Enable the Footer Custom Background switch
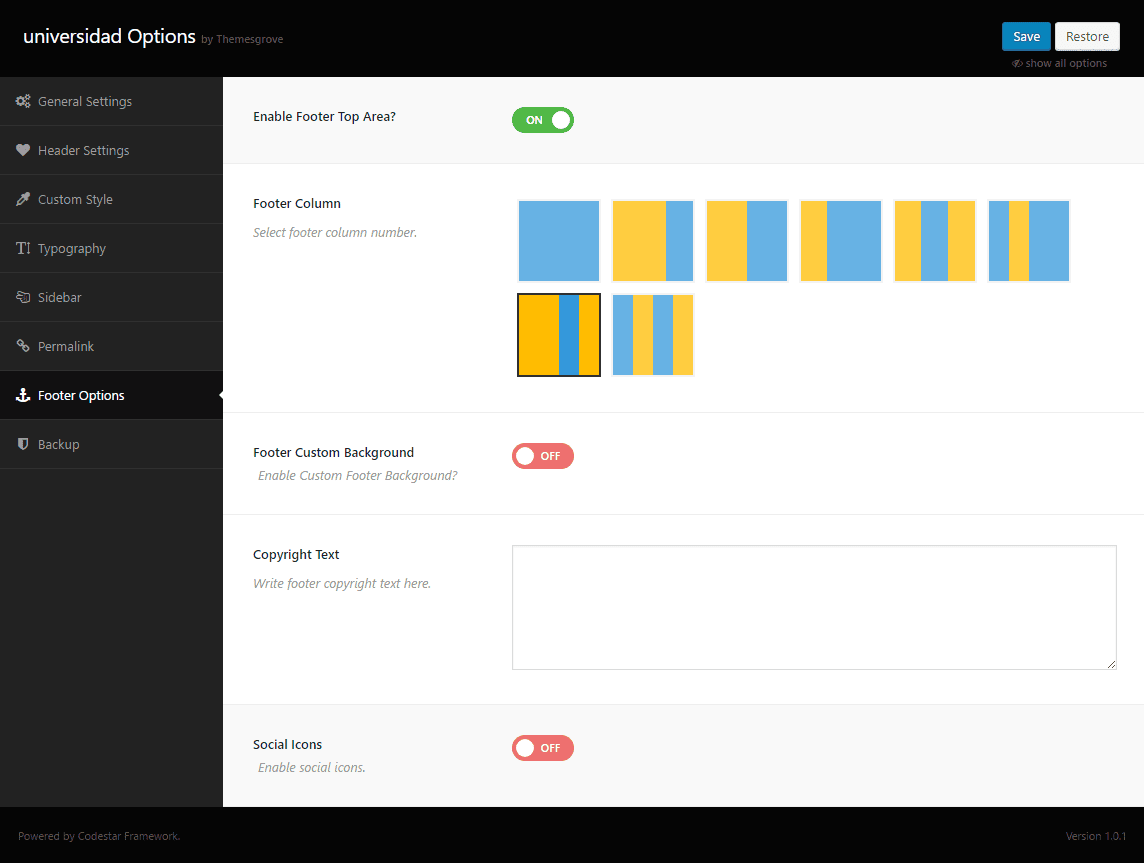This screenshot has height=863, width=1144. pyautogui.click(x=542, y=456)
